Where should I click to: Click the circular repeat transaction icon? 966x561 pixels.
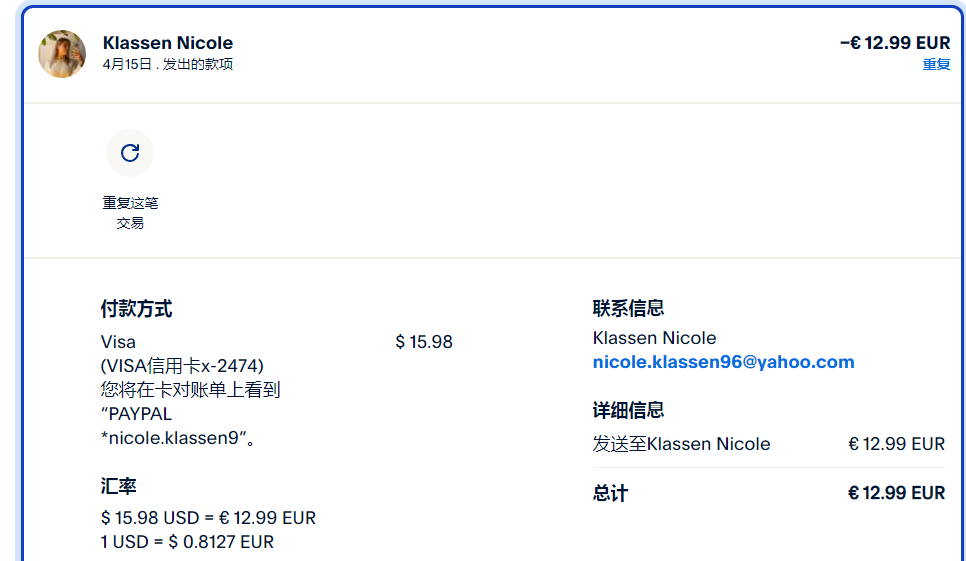[130, 153]
